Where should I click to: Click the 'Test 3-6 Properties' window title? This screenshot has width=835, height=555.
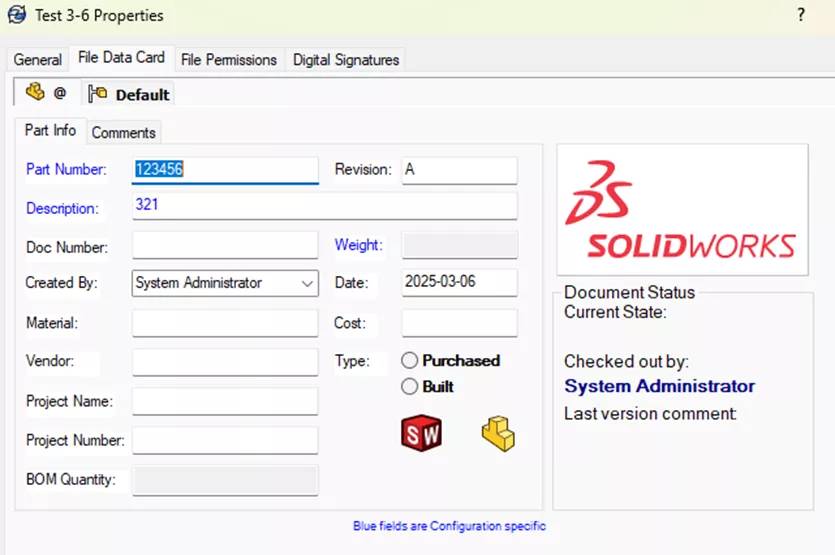click(99, 15)
